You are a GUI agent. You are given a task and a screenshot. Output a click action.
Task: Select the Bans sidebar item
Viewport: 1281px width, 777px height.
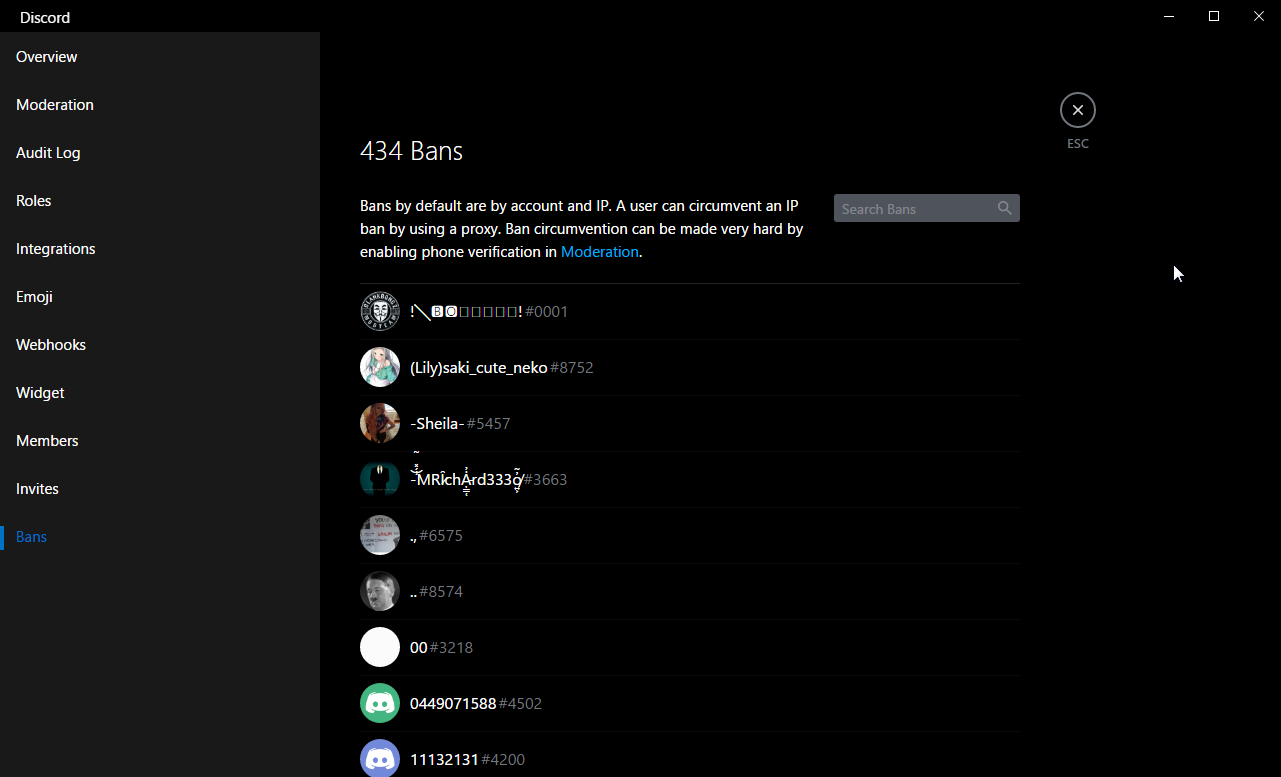tap(160, 537)
